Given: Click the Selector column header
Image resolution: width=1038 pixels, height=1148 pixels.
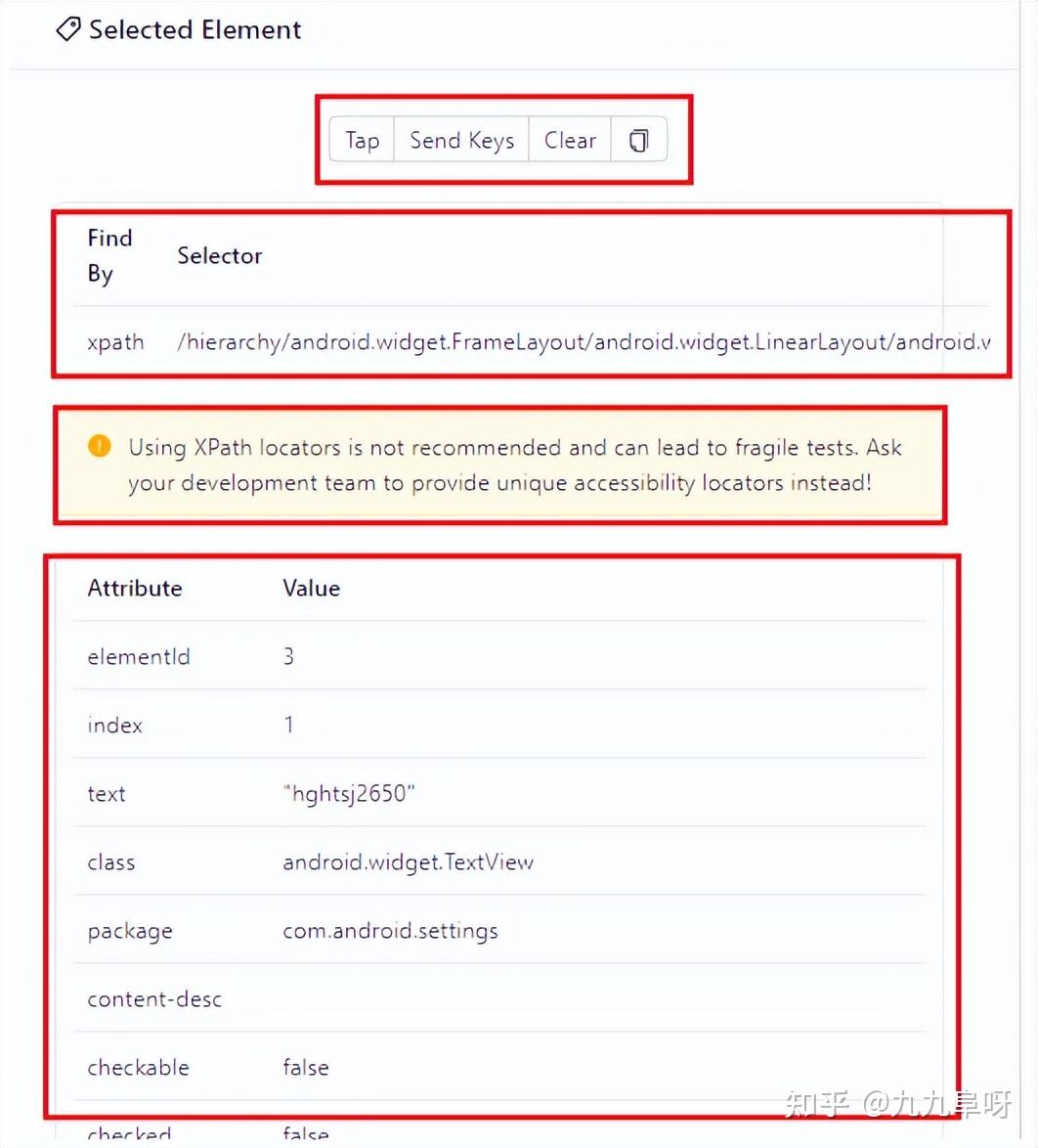Looking at the screenshot, I should click(220, 256).
